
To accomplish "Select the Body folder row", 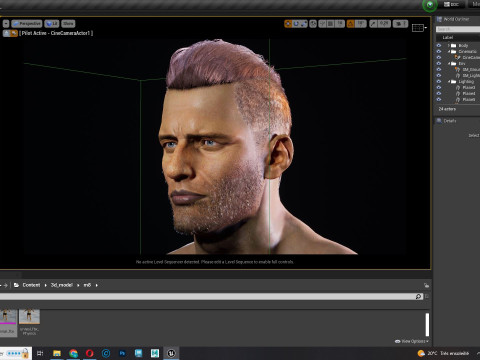I will 463,45.
